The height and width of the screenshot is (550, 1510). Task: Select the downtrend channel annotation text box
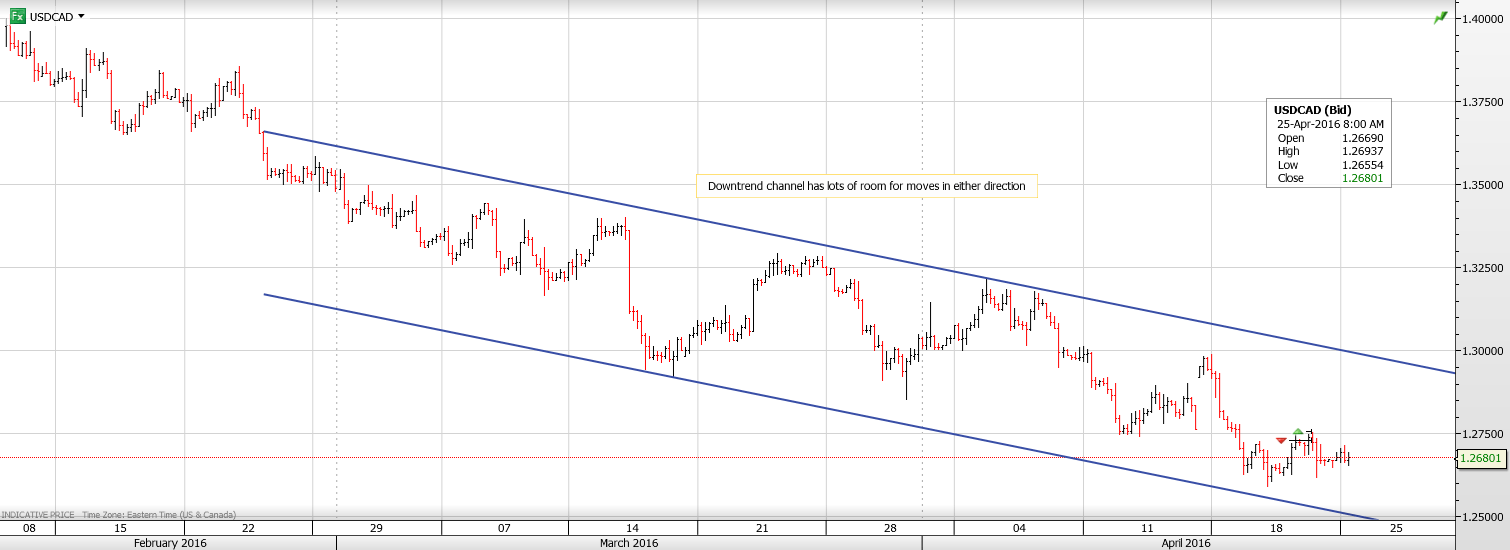[866, 186]
